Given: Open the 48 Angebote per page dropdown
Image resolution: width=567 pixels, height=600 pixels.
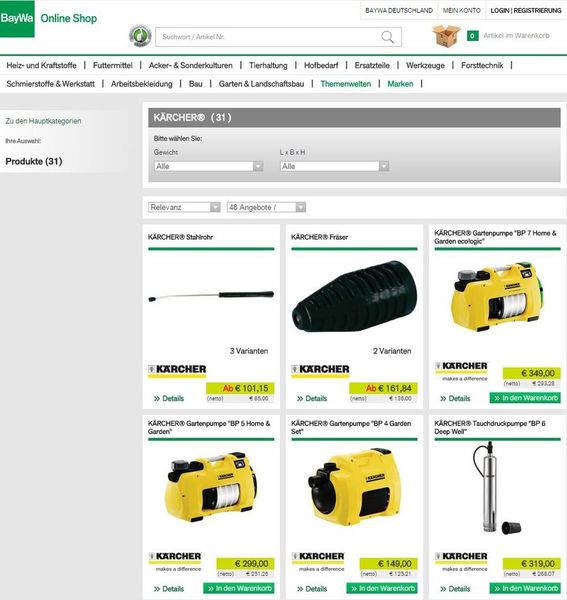Looking at the screenshot, I should click(x=266, y=207).
